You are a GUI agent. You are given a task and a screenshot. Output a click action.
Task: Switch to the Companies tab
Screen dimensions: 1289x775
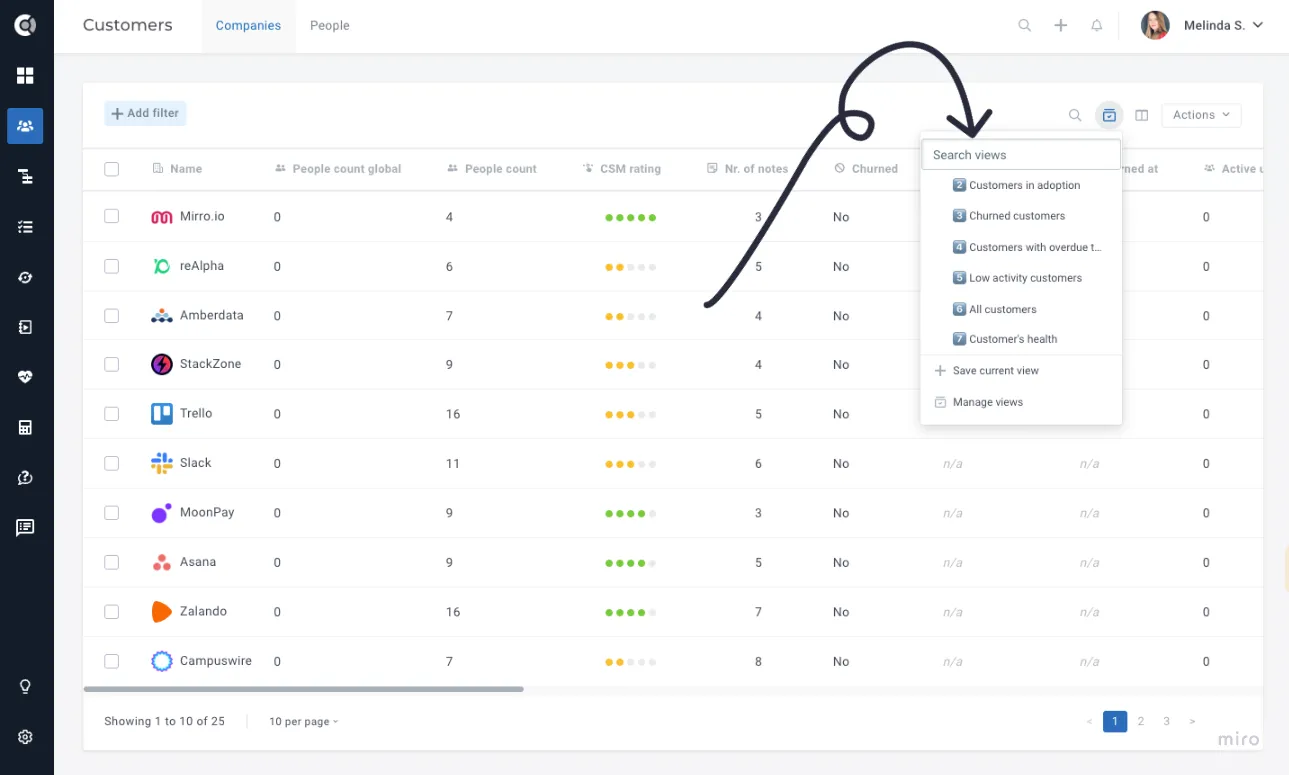pos(248,26)
